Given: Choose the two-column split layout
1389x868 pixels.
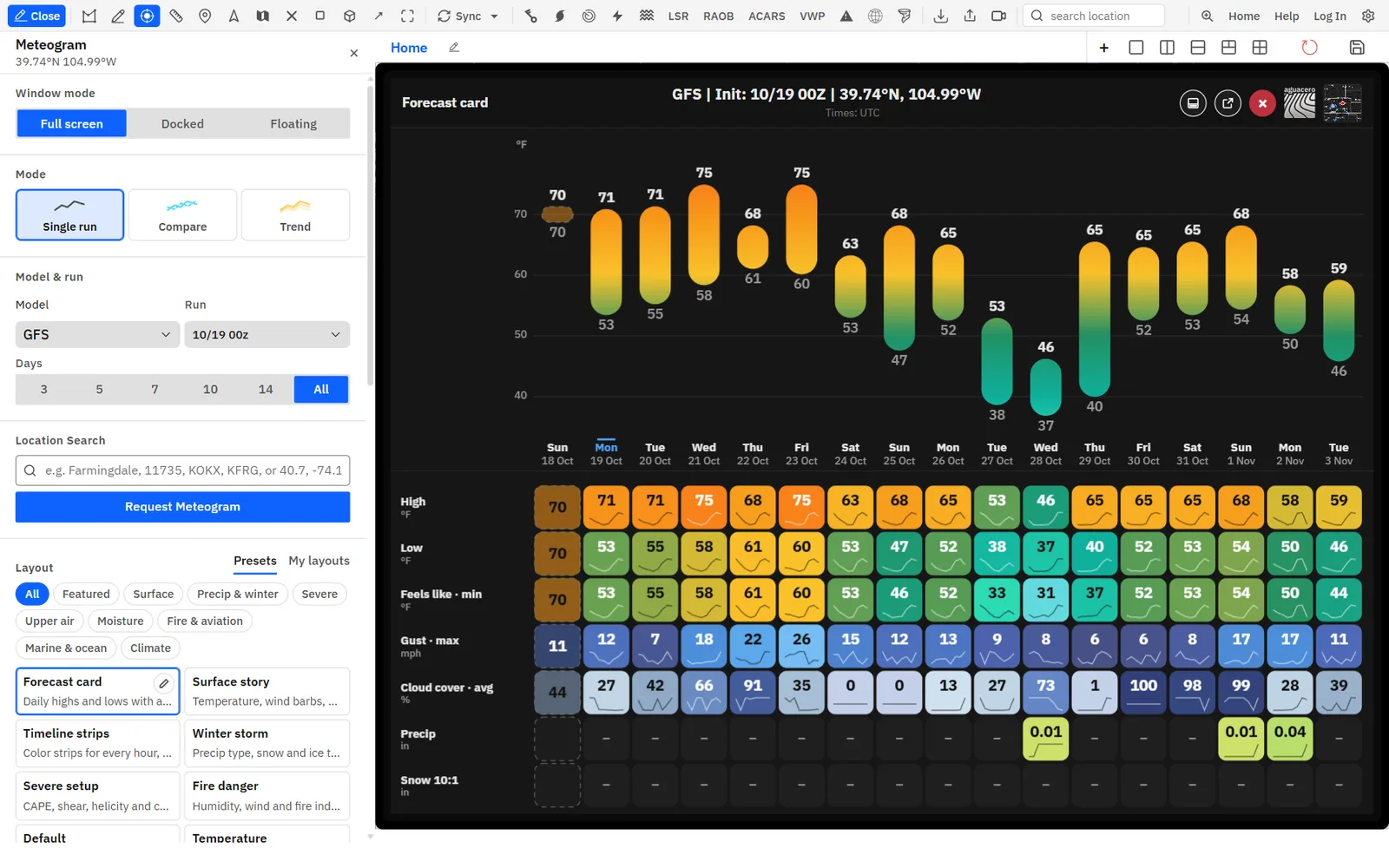Looking at the screenshot, I should (1167, 48).
